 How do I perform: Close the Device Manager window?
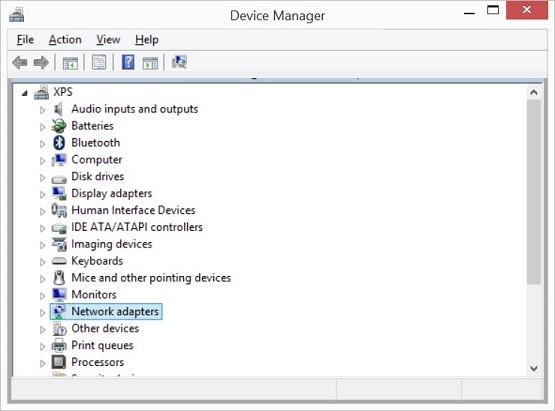click(x=527, y=10)
